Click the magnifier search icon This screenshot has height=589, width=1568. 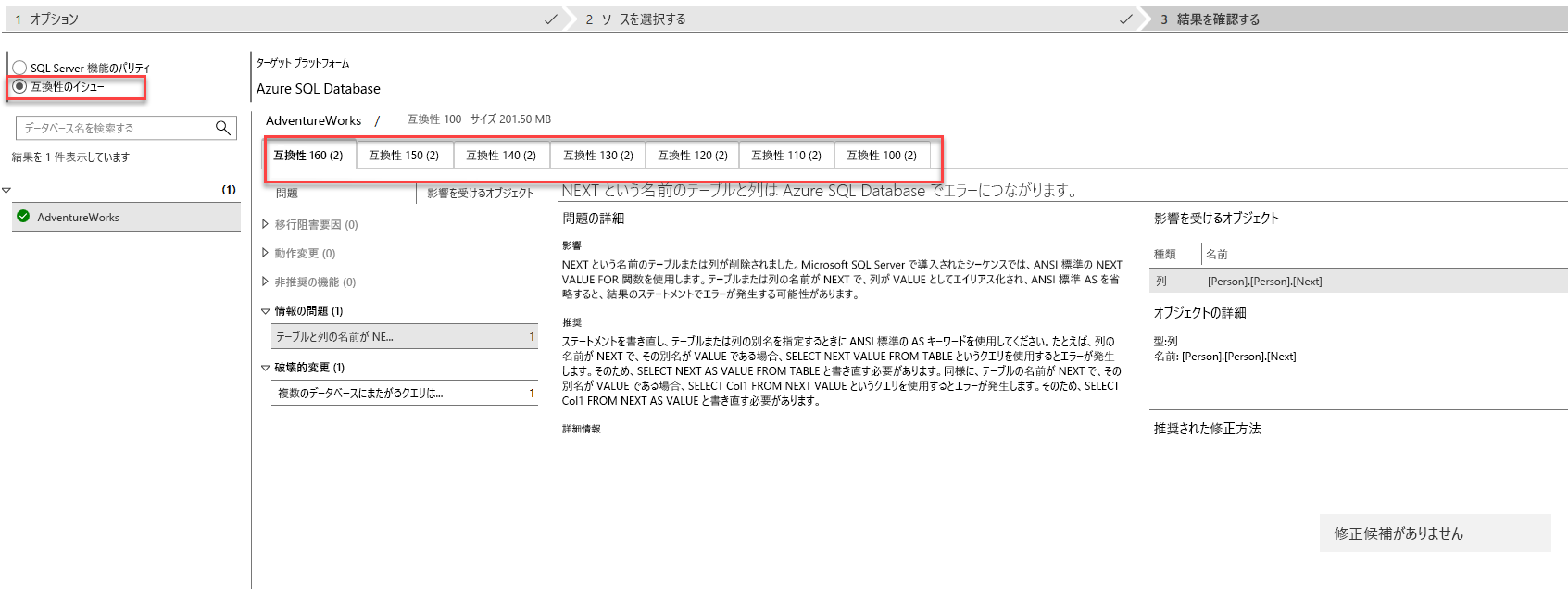(223, 128)
